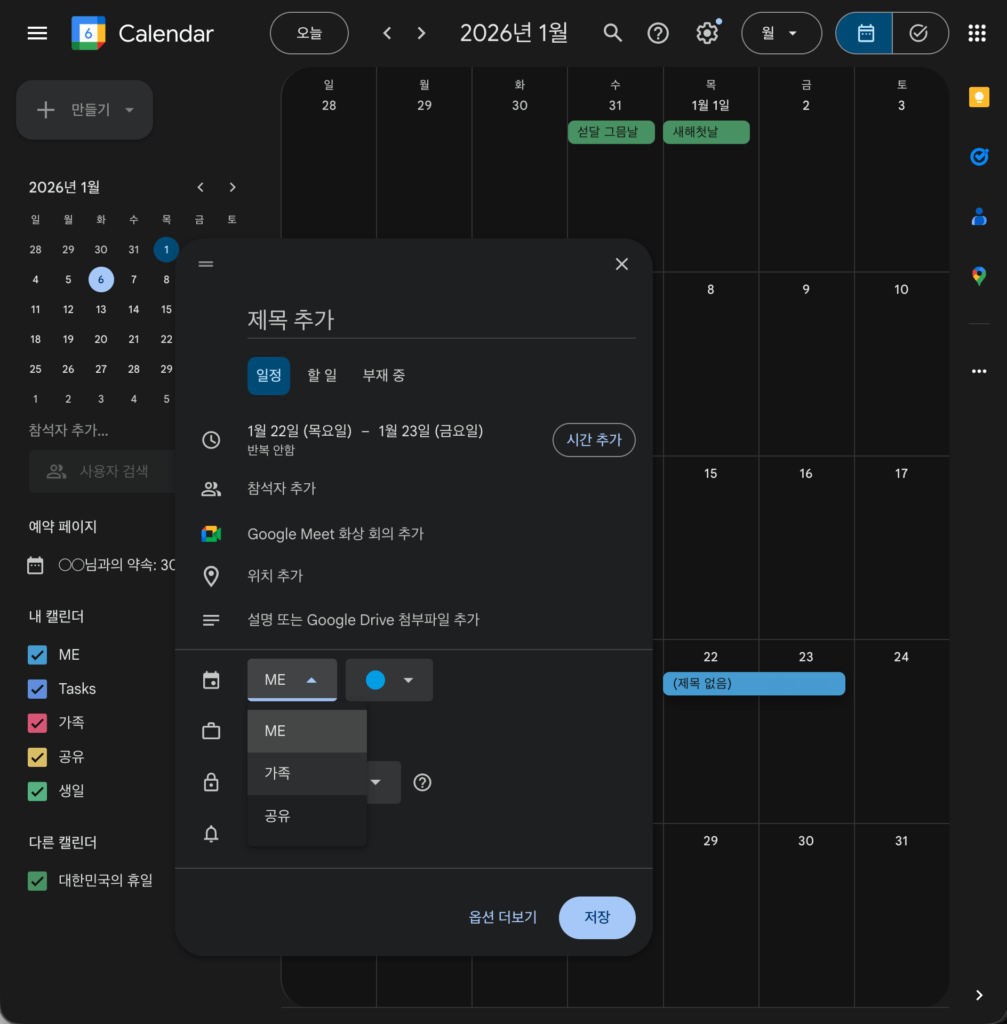Disable the 대한민국의 휴일 calendar
The height and width of the screenshot is (1024, 1007).
38,881
